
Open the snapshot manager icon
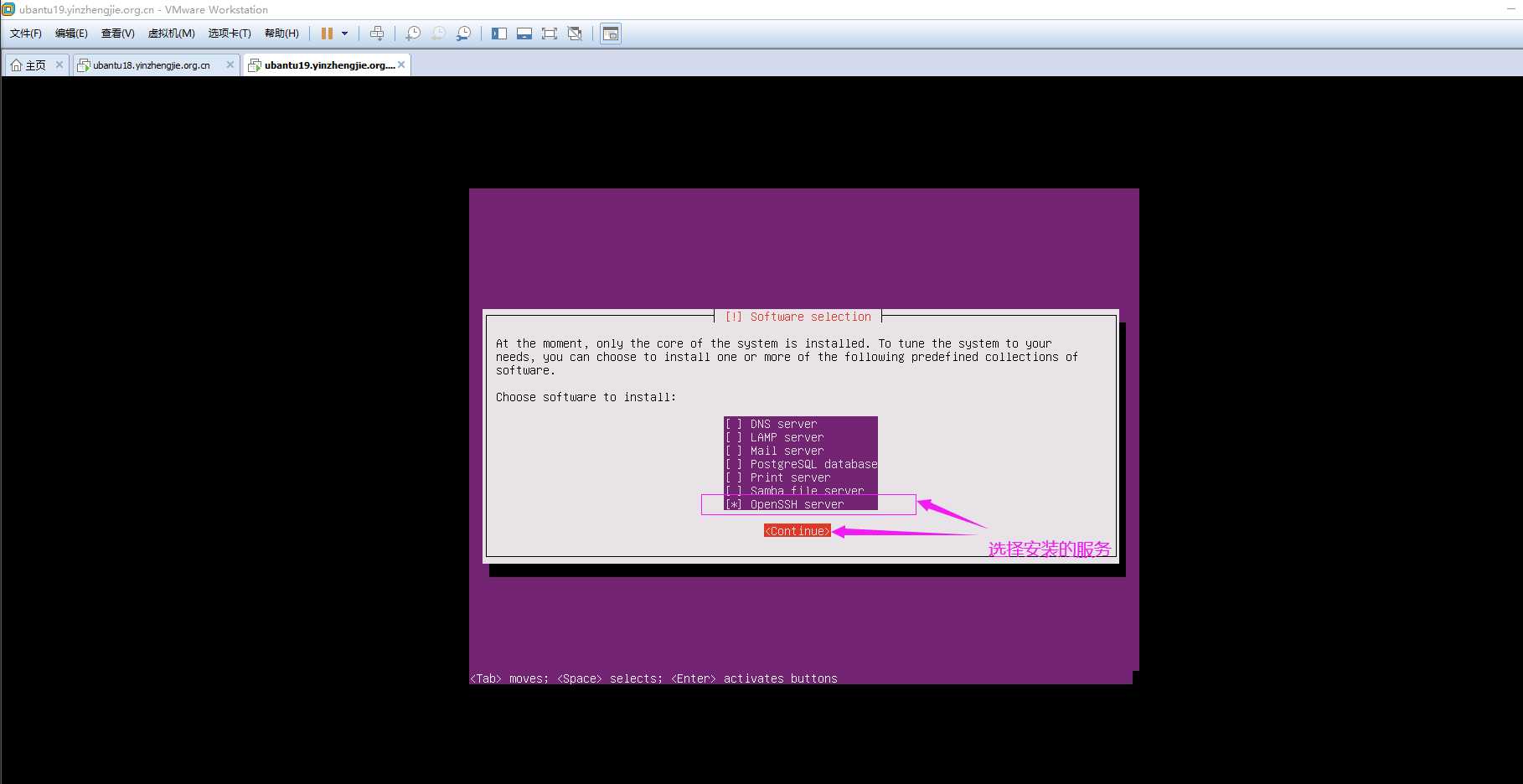click(x=463, y=34)
